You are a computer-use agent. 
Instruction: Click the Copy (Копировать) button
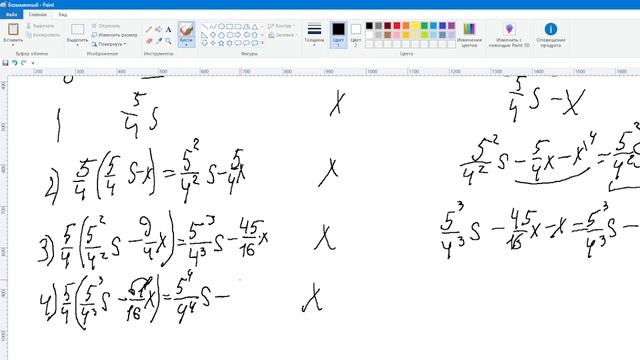coord(43,35)
